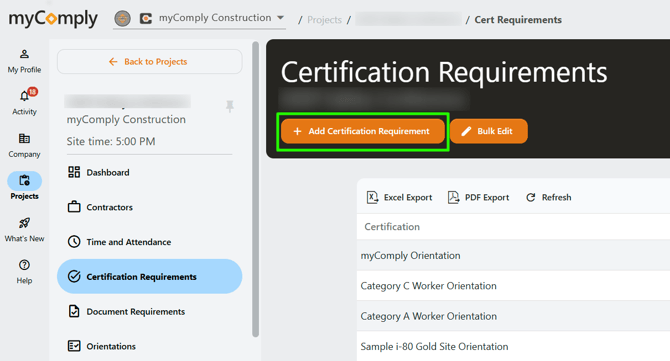This screenshot has height=361, width=670.
Task: Open Time and Attendance menu item
Action: (x=150, y=242)
